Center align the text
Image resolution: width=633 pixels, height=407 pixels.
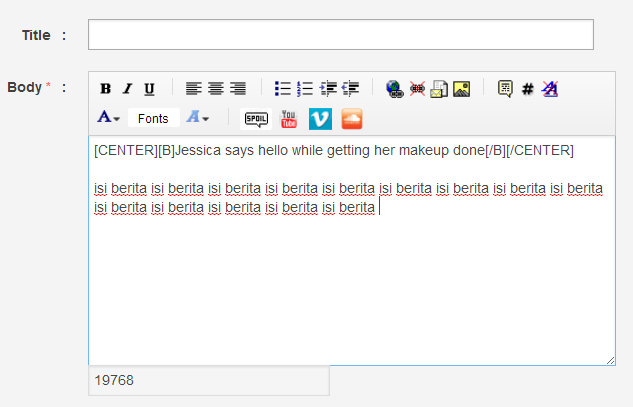click(x=216, y=89)
